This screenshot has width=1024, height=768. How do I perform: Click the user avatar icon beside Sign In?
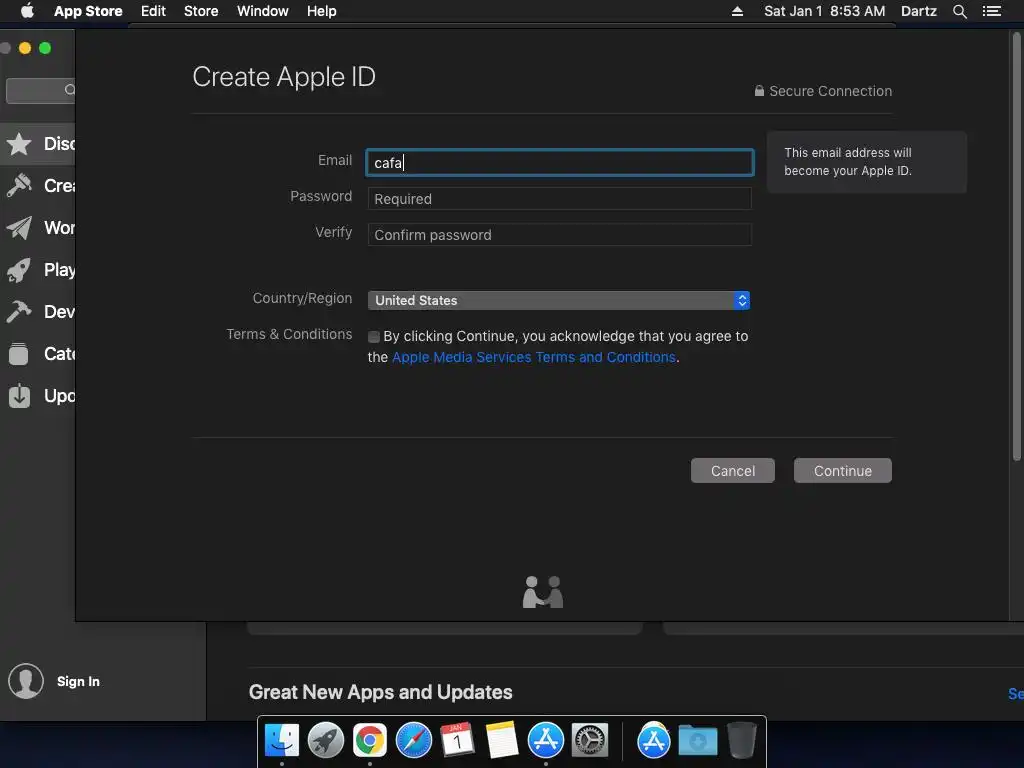(26, 681)
